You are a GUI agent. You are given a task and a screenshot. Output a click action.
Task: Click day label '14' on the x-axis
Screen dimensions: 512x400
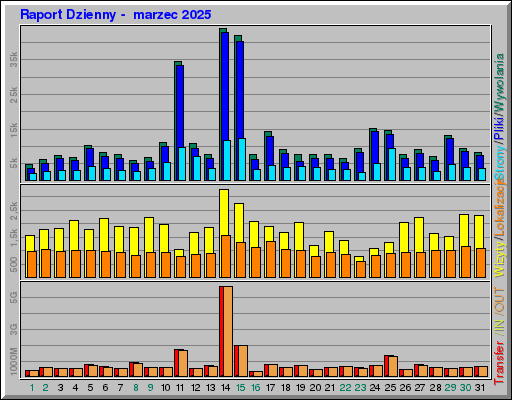point(225,388)
